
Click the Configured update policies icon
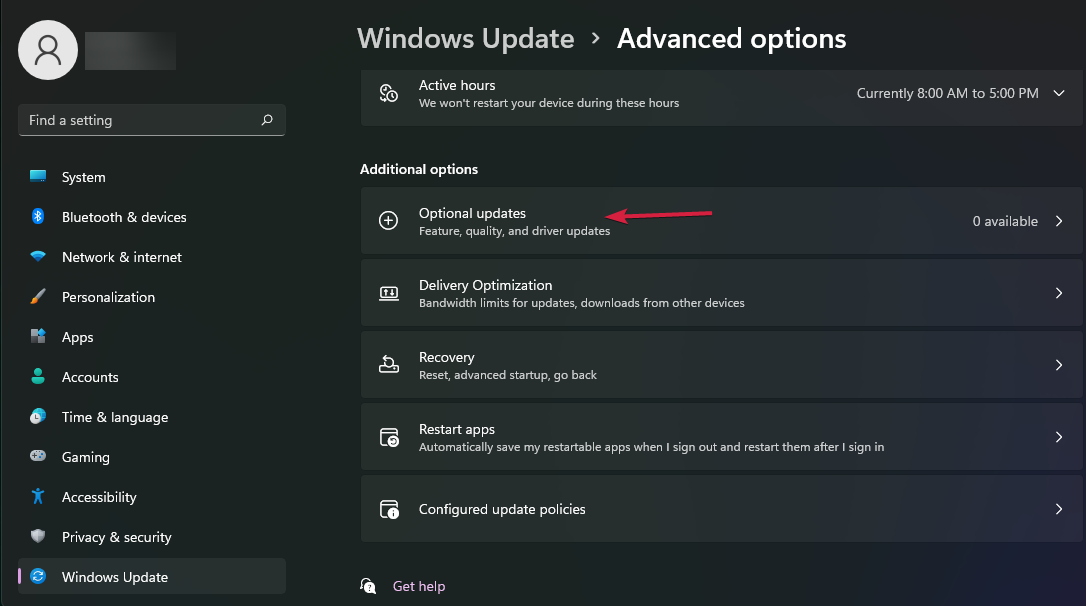click(x=389, y=508)
